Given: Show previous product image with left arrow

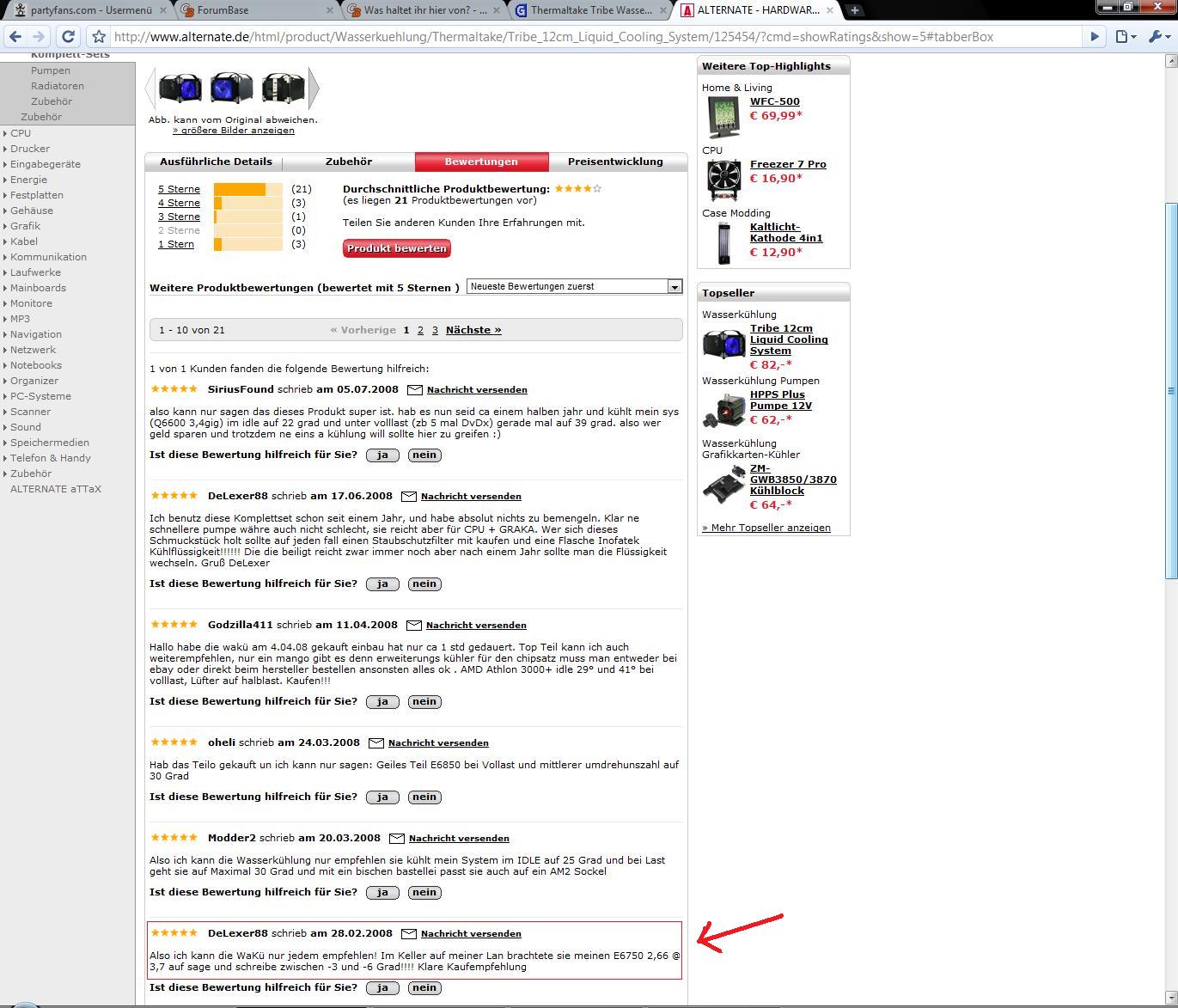Looking at the screenshot, I should coord(150,87).
